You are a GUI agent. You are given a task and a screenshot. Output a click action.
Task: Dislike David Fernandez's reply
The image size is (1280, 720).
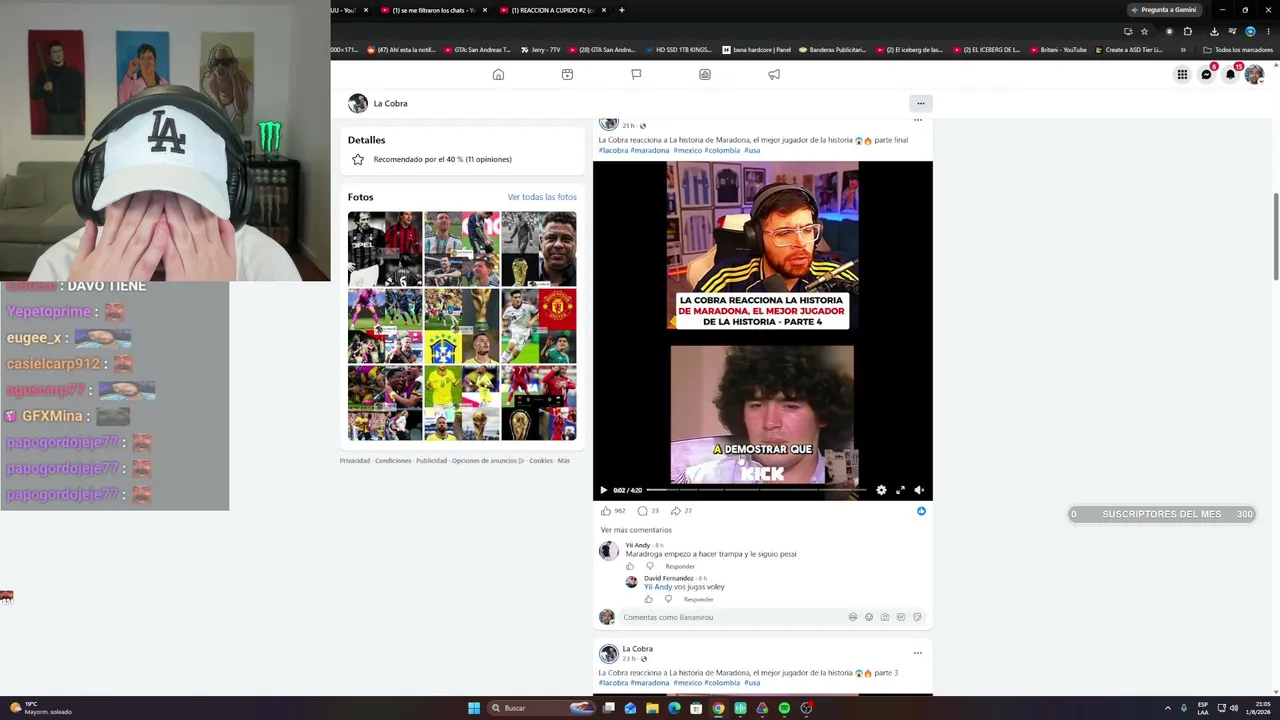pos(668,599)
